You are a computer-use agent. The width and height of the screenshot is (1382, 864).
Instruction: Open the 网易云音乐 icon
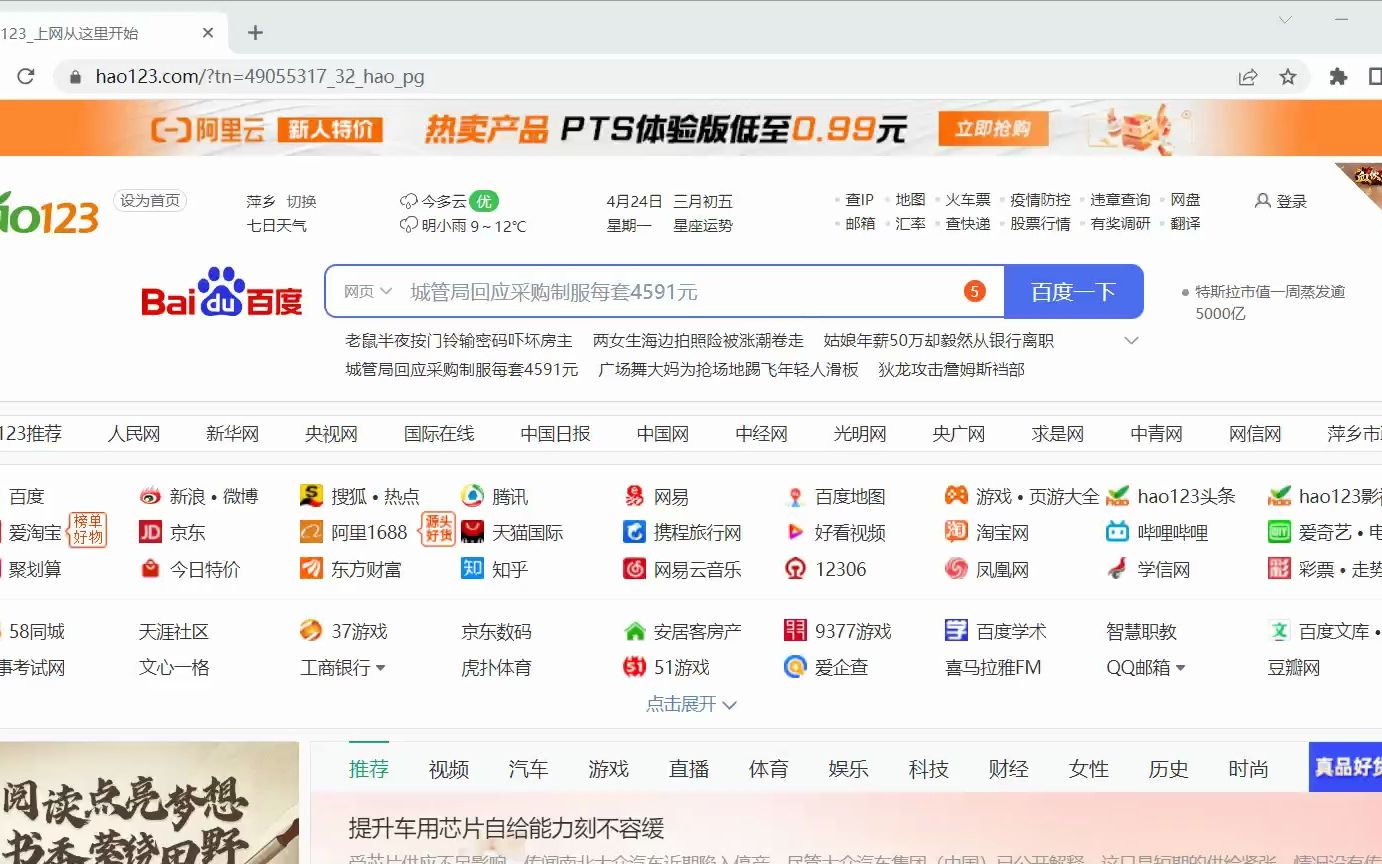coord(634,568)
